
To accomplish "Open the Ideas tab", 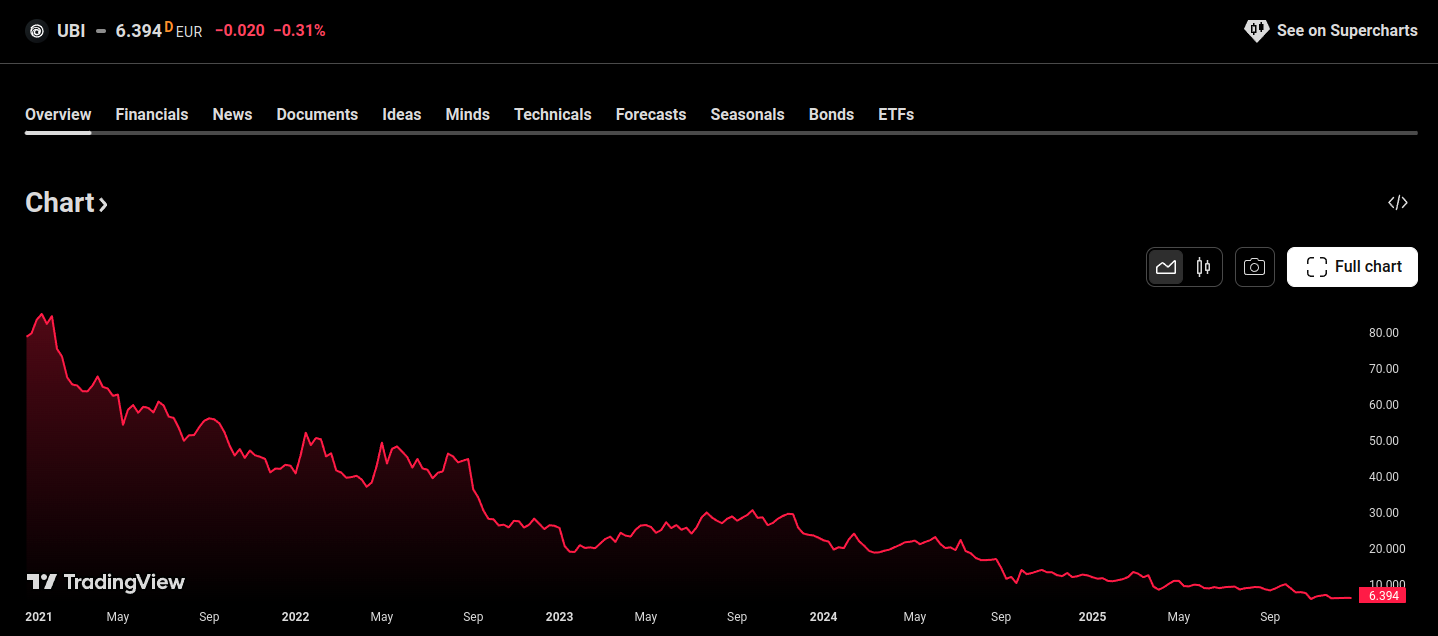I will (x=402, y=114).
